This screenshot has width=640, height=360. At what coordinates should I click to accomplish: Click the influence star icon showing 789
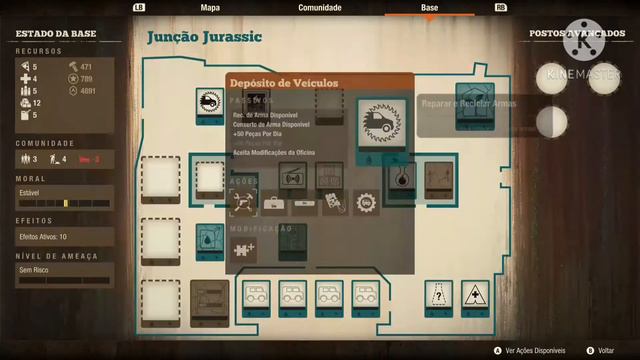[x=73, y=78]
